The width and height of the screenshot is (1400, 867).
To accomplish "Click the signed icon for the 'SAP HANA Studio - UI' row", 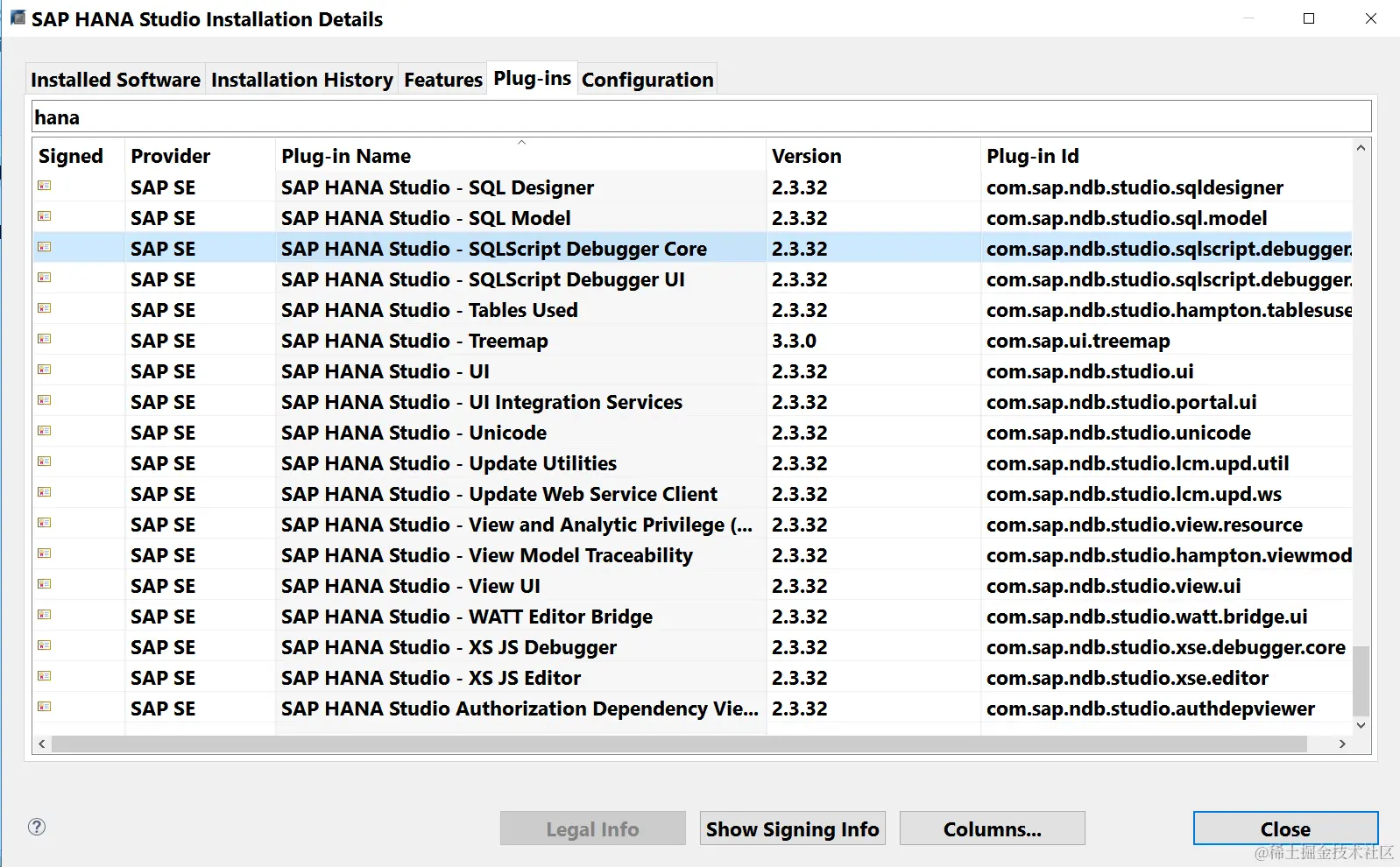I will tap(45, 370).
